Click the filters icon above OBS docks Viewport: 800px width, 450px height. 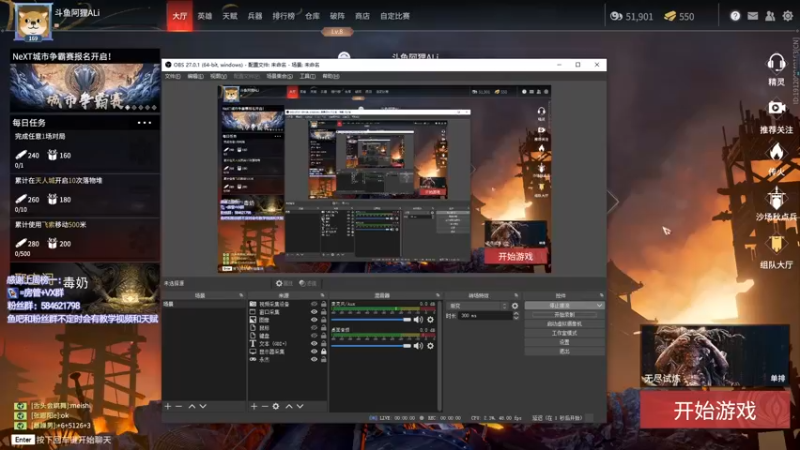302,283
